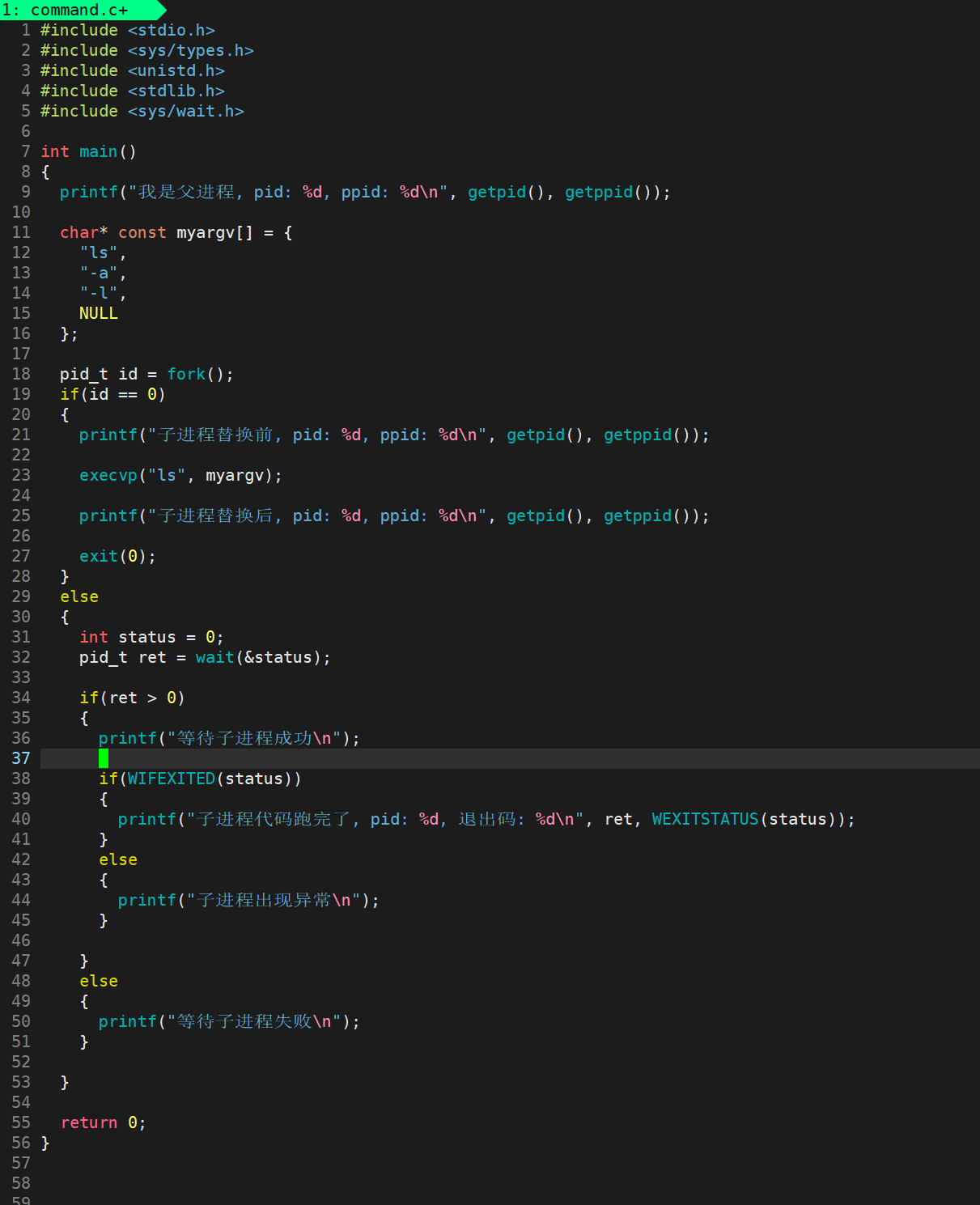Click the 'if(ret > 0)' condition
The height and width of the screenshot is (1205, 980).
(133, 698)
